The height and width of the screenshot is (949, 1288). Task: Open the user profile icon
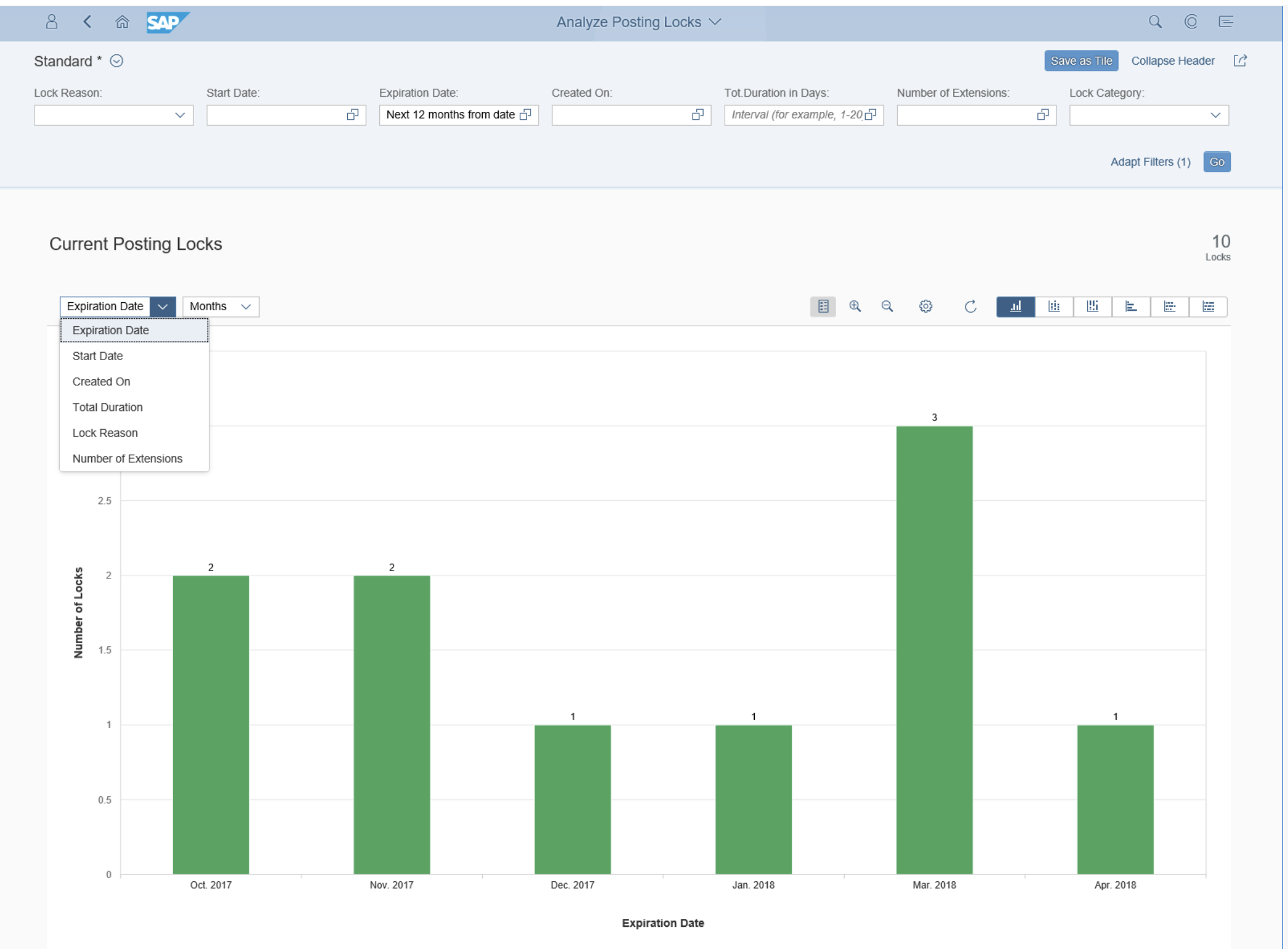[52, 22]
